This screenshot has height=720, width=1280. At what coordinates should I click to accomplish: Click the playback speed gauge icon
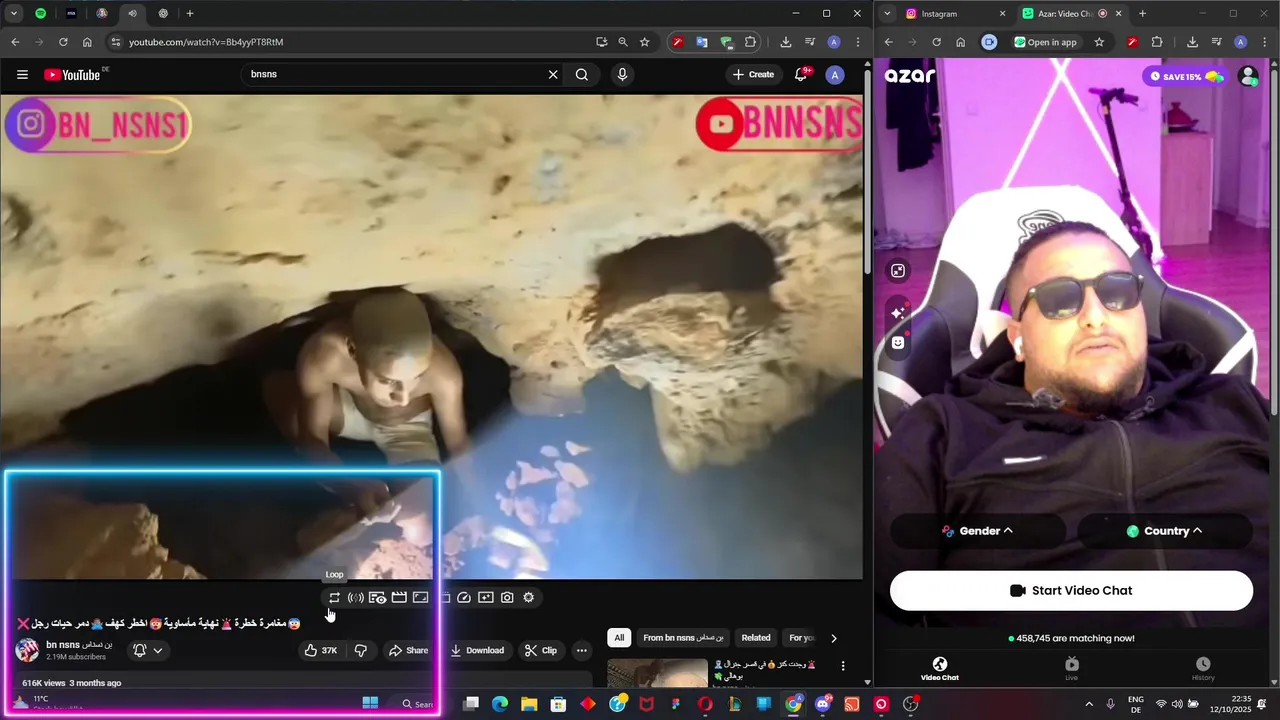pos(464,597)
